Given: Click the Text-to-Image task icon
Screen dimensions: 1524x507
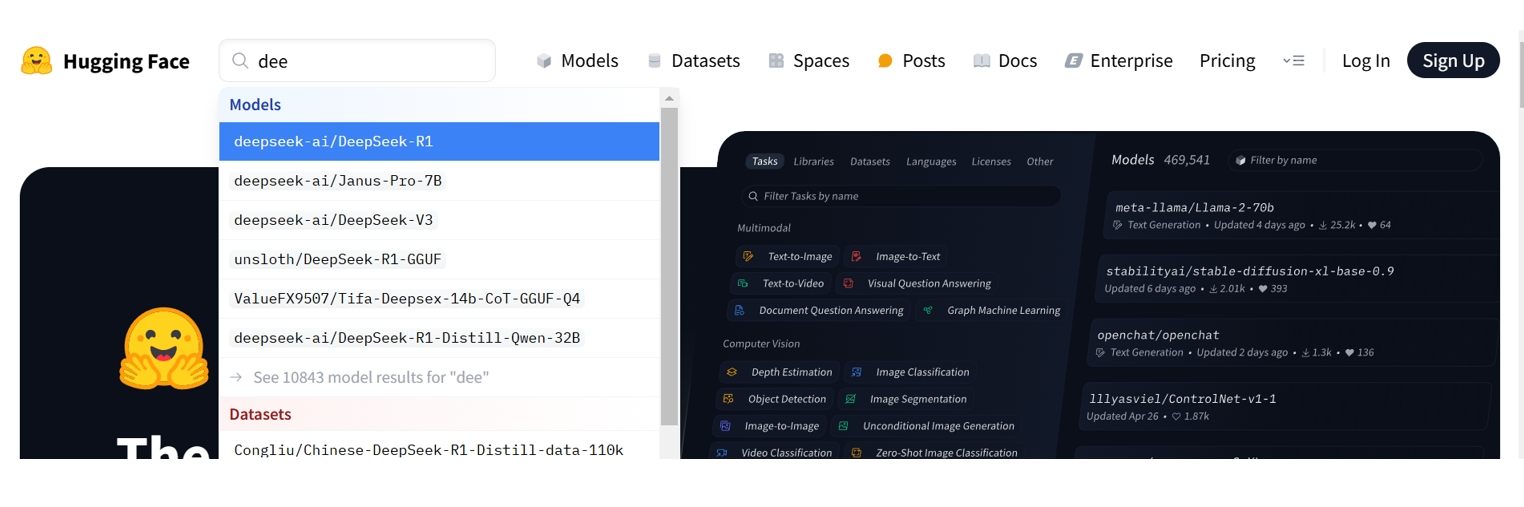Looking at the screenshot, I should point(748,257).
